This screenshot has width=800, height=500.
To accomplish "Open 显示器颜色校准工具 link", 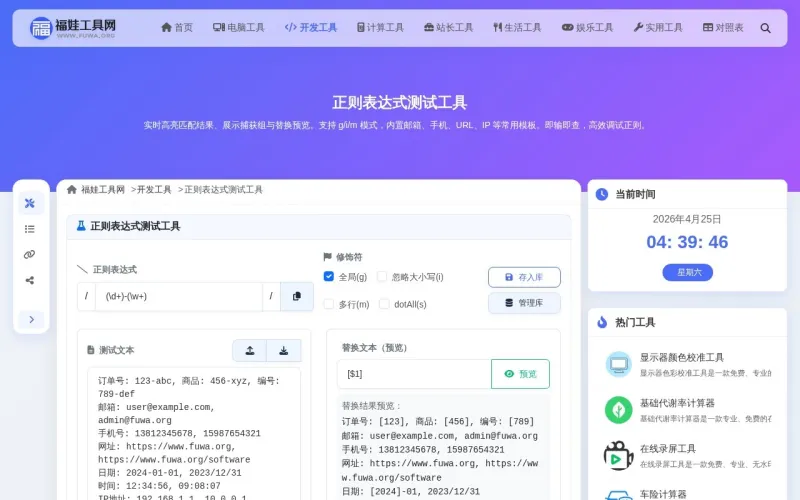I will tap(682, 357).
